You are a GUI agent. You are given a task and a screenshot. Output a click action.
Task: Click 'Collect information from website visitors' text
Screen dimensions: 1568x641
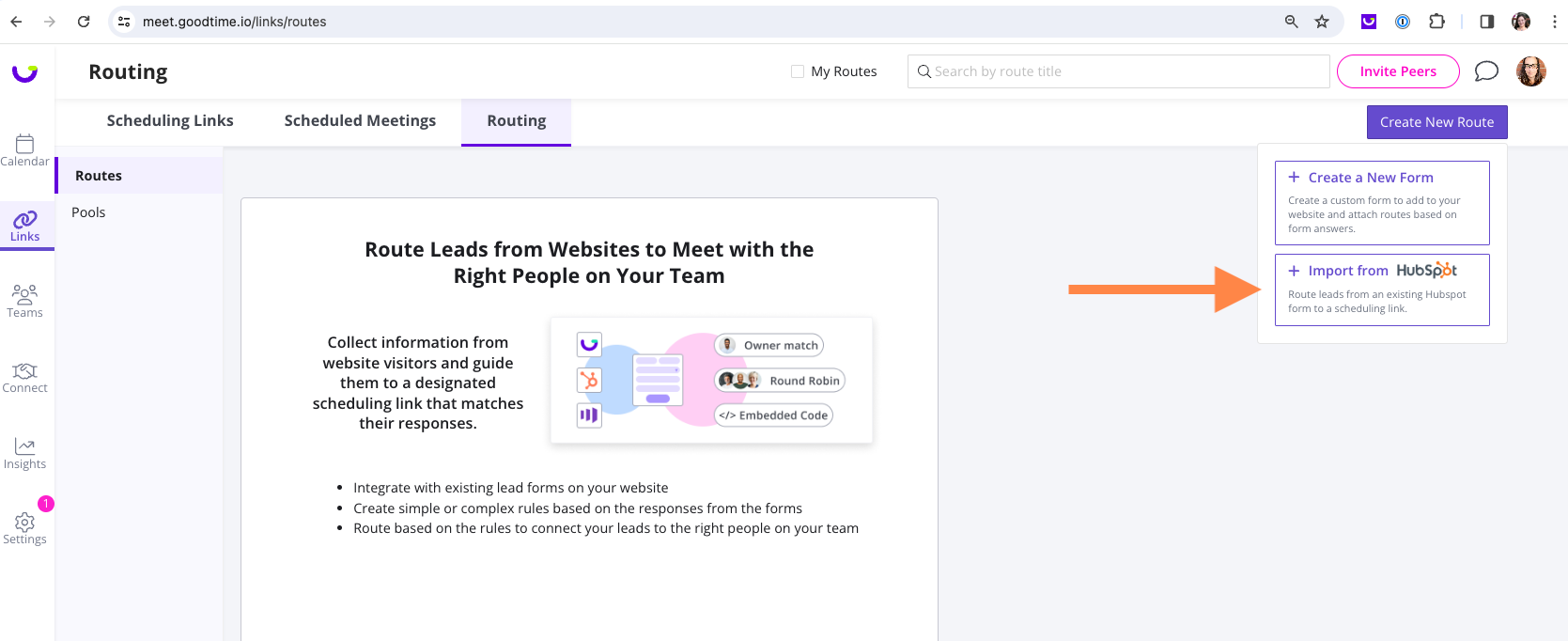click(418, 383)
